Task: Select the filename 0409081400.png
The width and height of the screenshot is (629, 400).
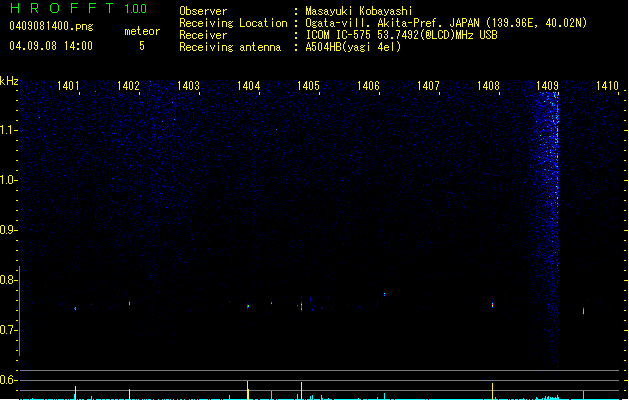Action: tap(51, 26)
